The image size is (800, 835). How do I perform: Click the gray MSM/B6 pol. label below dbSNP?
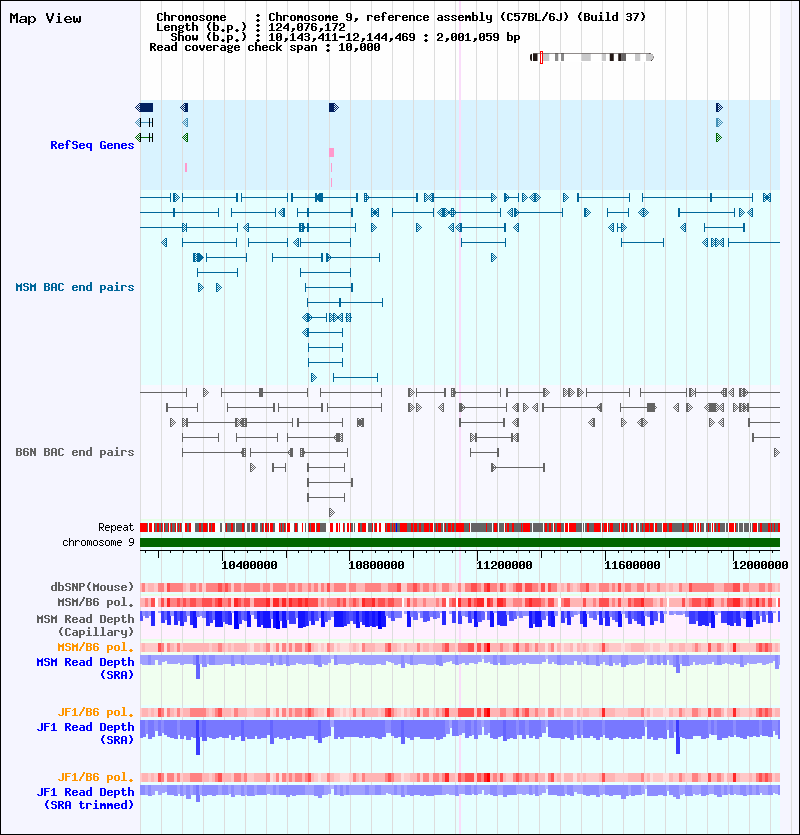95,602
